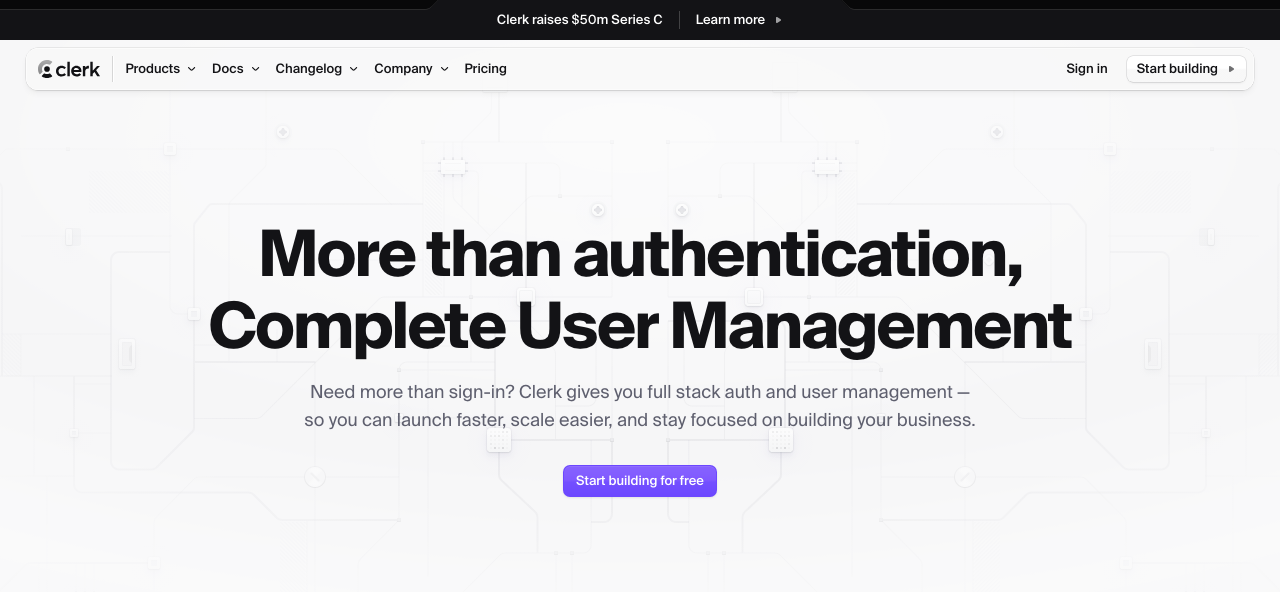Select the Pricing menu item
The image size is (1280, 592).
(x=485, y=69)
